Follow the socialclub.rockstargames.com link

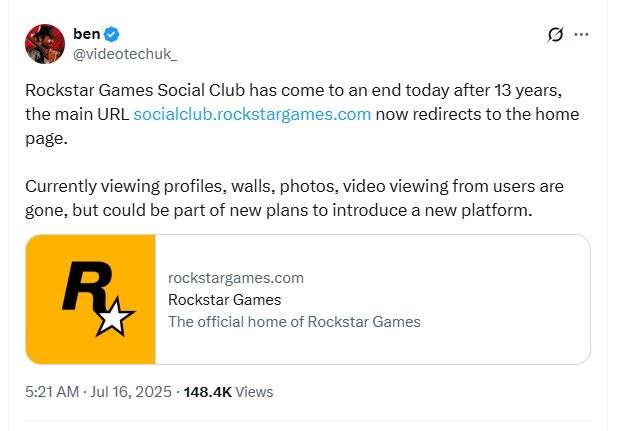click(x=252, y=114)
